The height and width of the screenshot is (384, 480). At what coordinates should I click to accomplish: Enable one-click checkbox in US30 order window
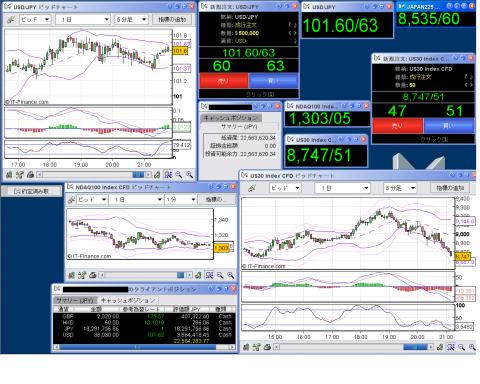tap(446, 140)
